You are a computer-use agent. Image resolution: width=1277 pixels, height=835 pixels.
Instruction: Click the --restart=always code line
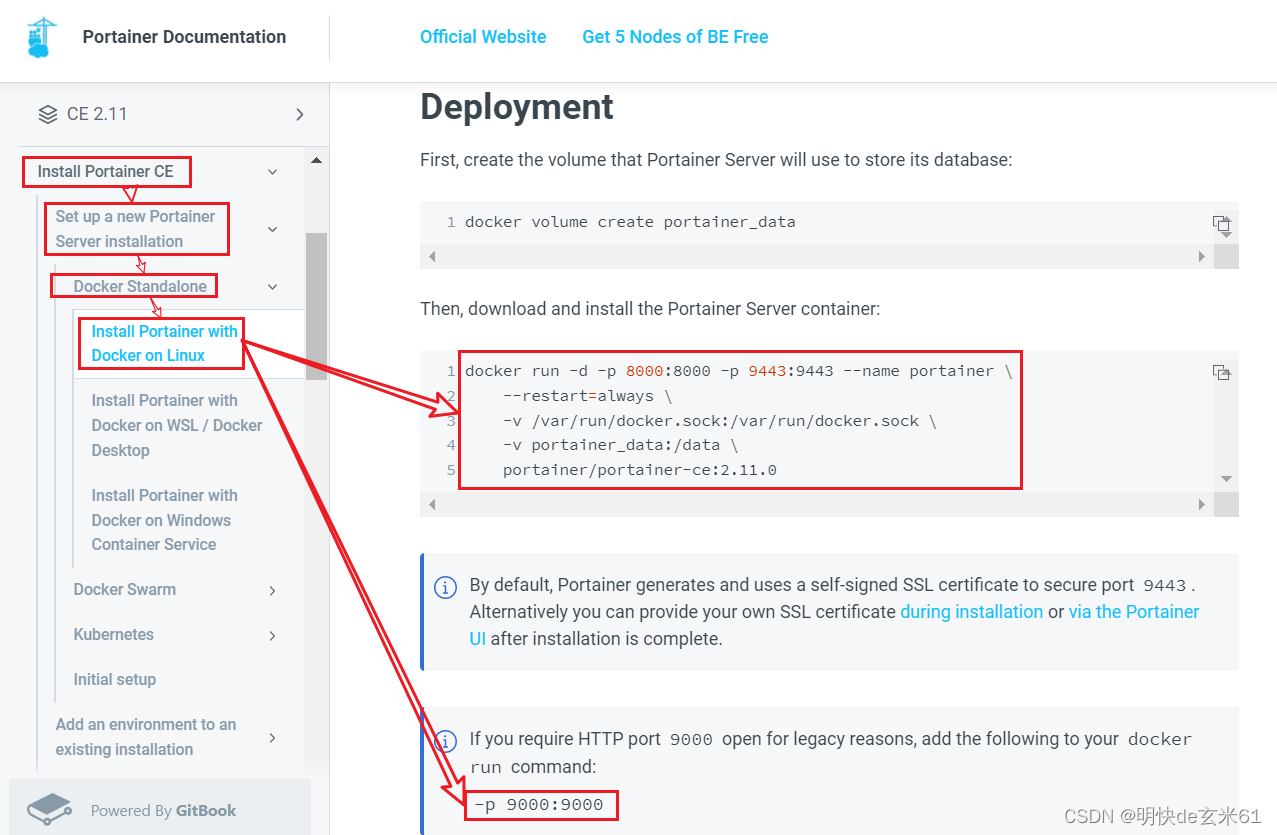tap(587, 396)
